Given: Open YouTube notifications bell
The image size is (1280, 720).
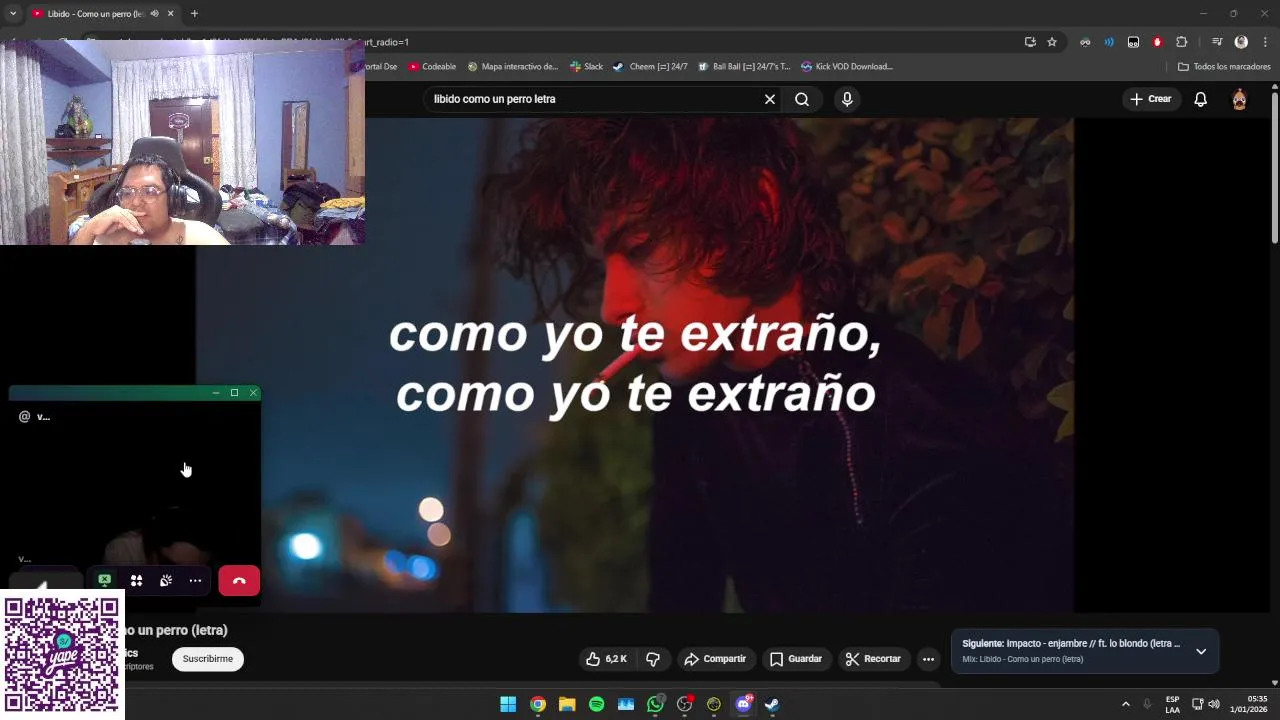Looking at the screenshot, I should pyautogui.click(x=1201, y=99).
